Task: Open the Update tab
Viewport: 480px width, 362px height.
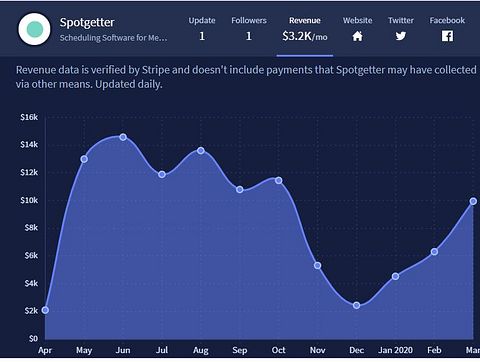Action: click(202, 29)
